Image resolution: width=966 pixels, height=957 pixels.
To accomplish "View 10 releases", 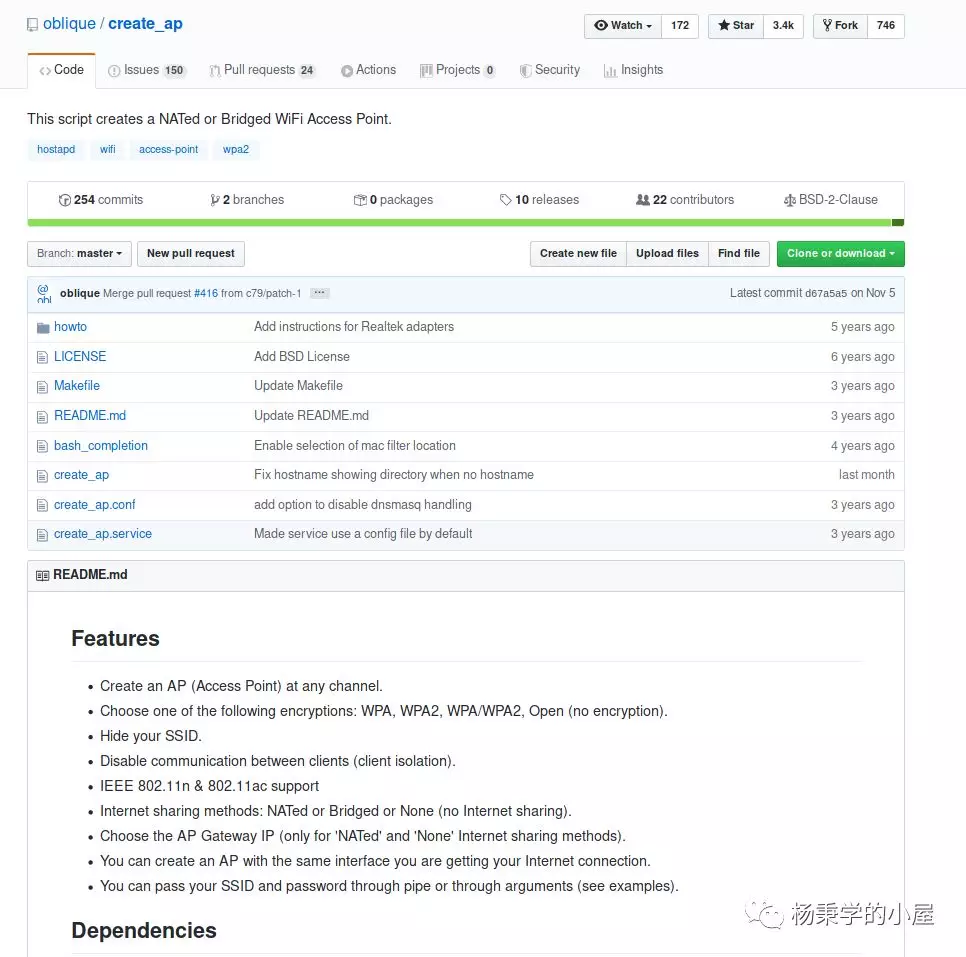I will coord(540,200).
